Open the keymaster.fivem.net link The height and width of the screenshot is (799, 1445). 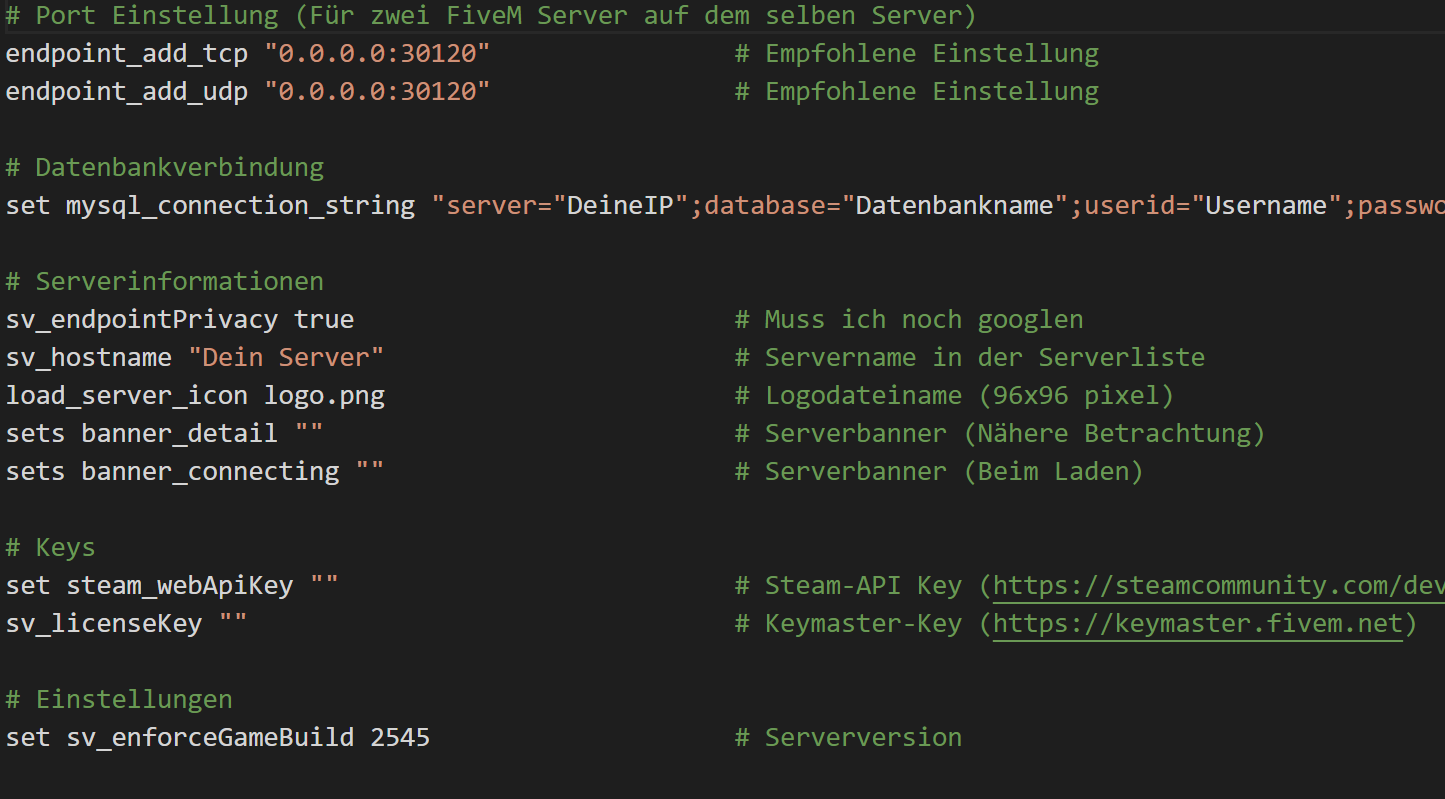pos(1198,624)
